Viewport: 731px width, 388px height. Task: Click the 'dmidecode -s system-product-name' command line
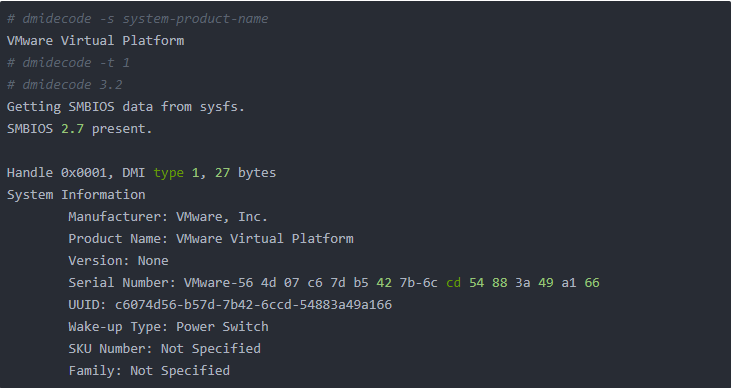point(138,19)
